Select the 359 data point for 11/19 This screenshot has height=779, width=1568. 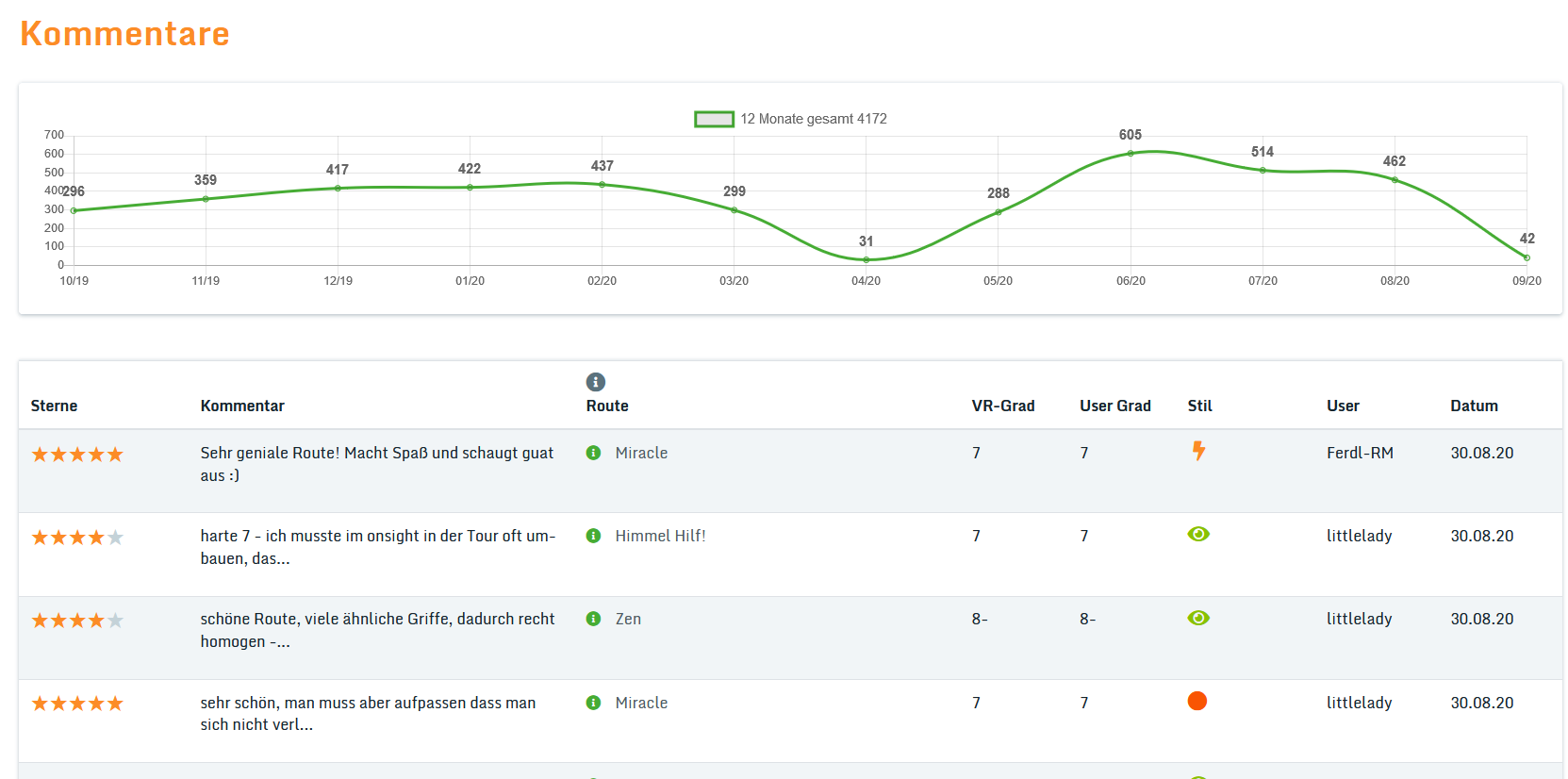coord(206,199)
